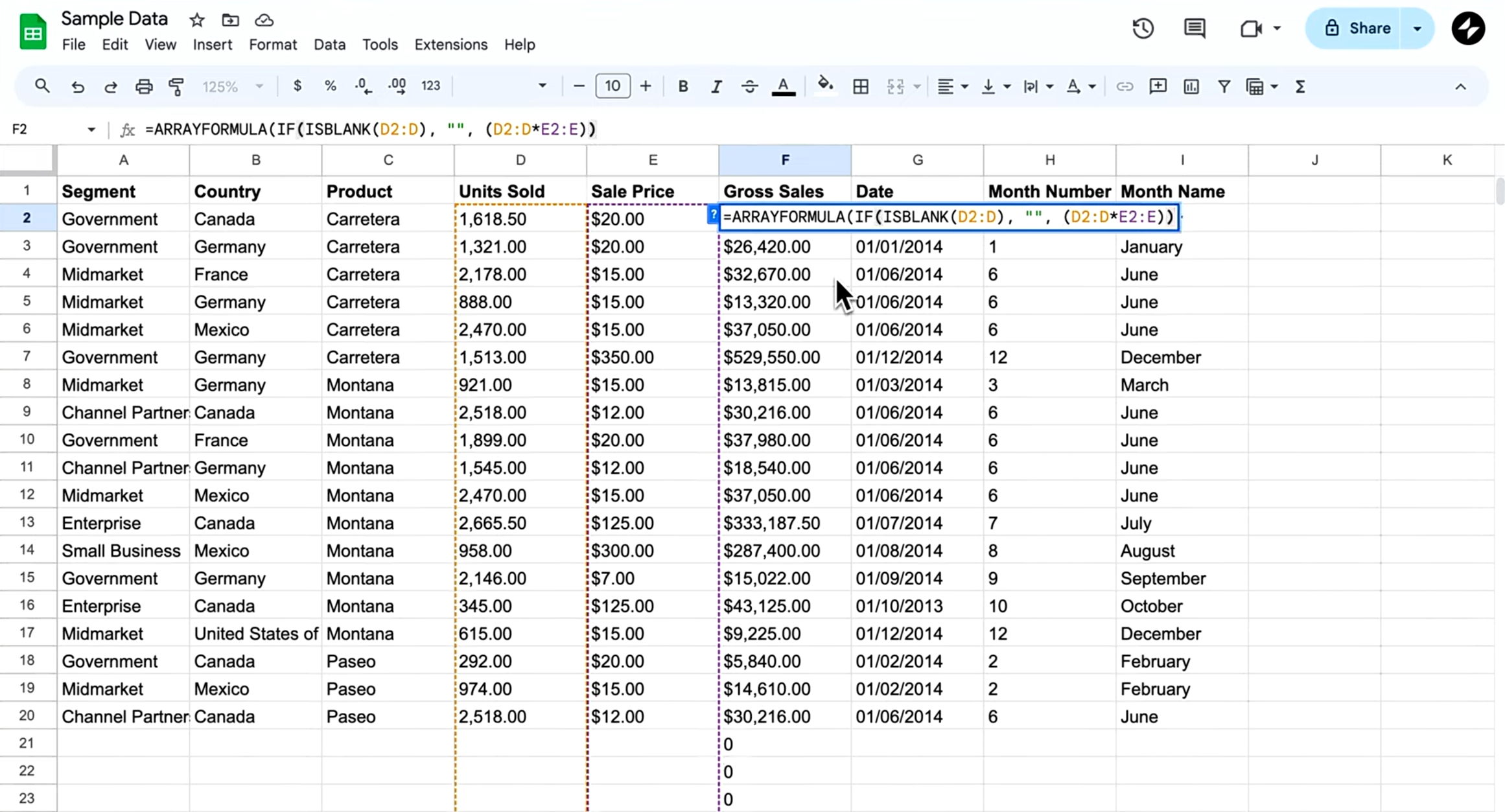
Task: Format as percent
Action: (331, 86)
